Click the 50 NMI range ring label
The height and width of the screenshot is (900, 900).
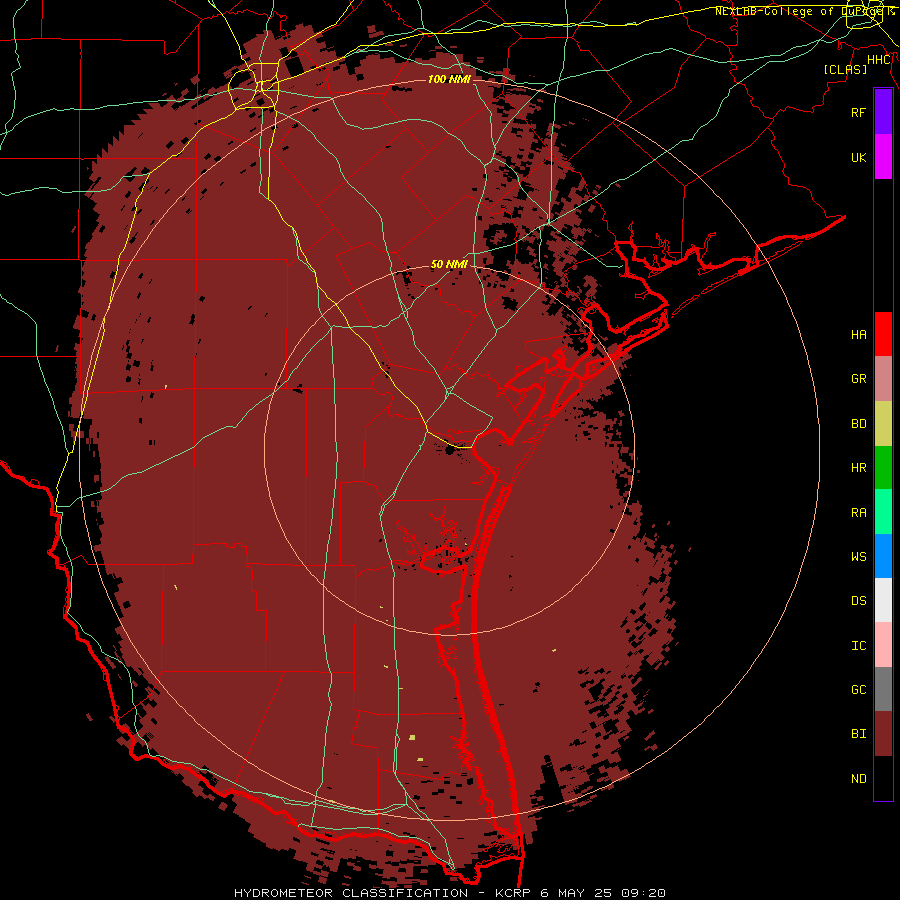pyautogui.click(x=449, y=265)
